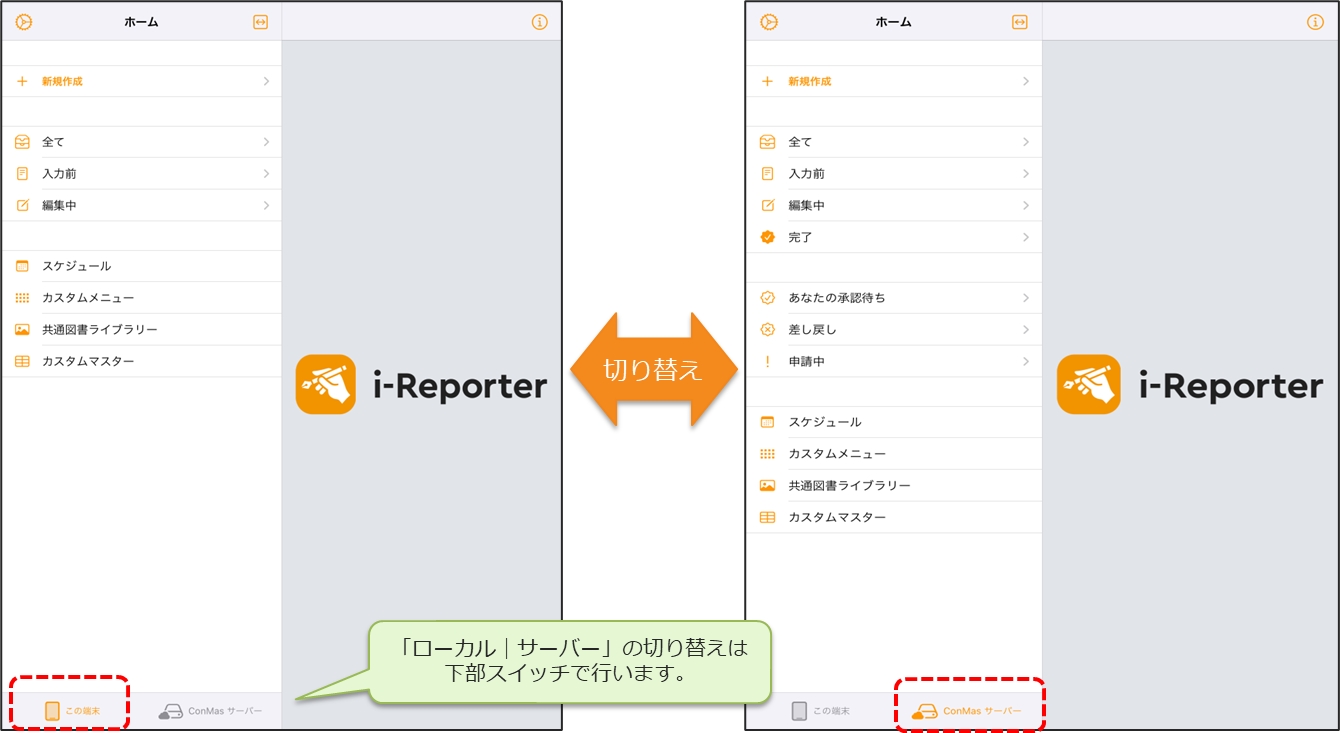Open 申請中 label
Screen dimensions: 1340x733
coord(806,361)
